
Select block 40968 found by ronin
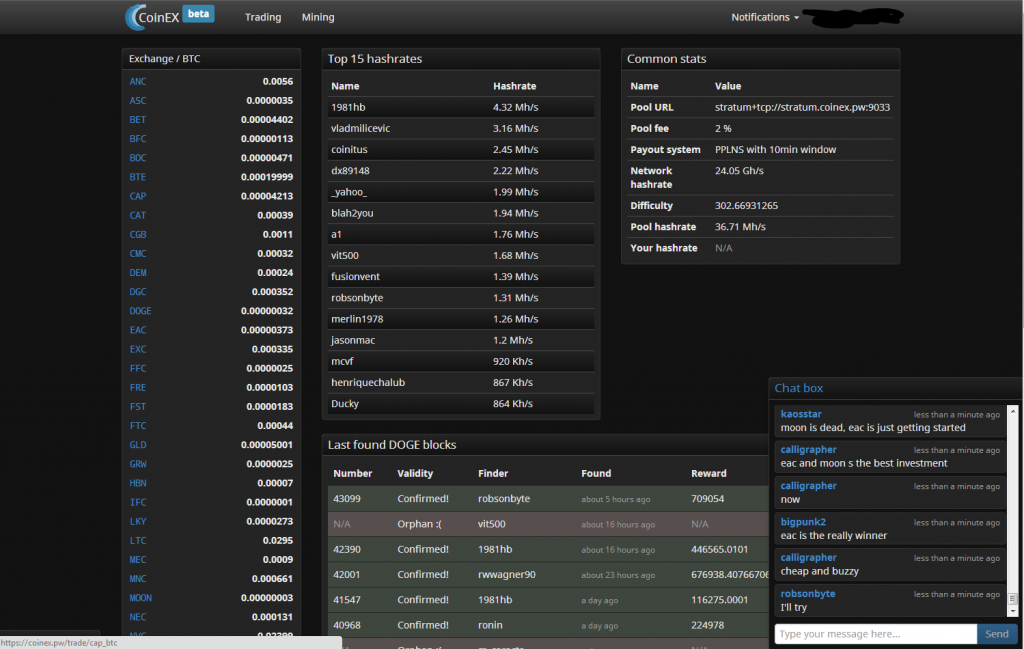549,625
